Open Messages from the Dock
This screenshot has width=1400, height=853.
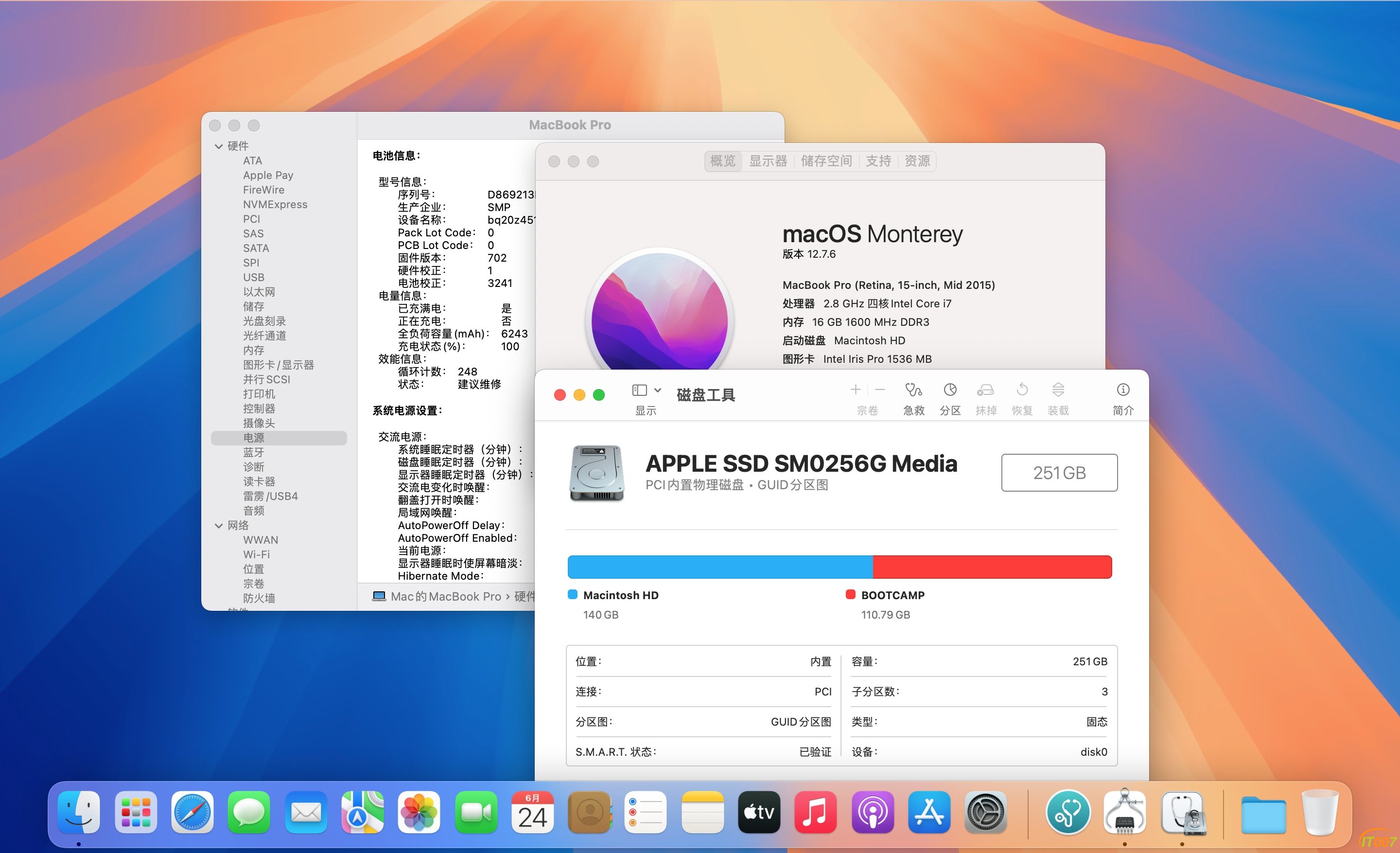(x=249, y=812)
